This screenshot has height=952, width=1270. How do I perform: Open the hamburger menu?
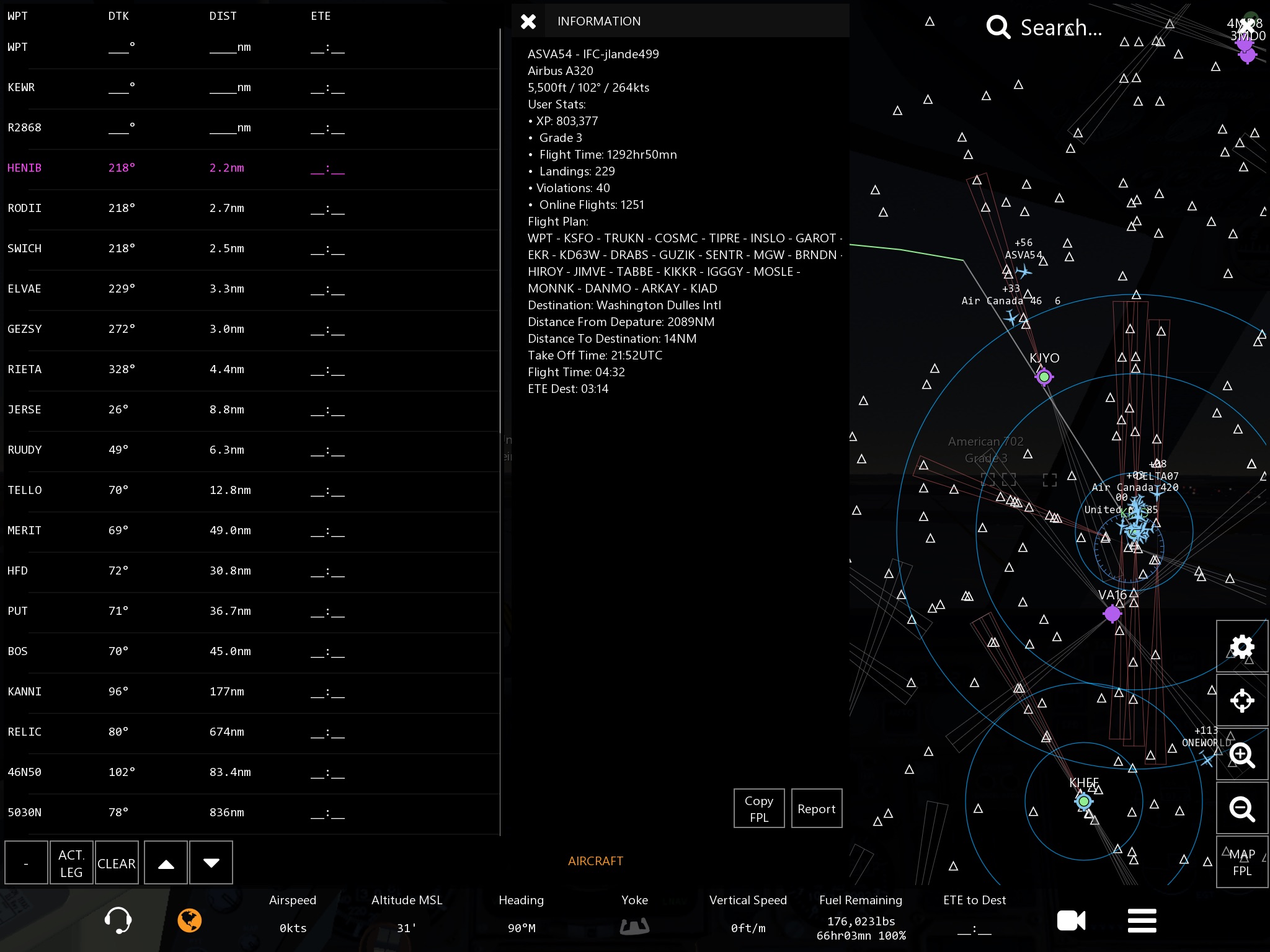[1142, 920]
